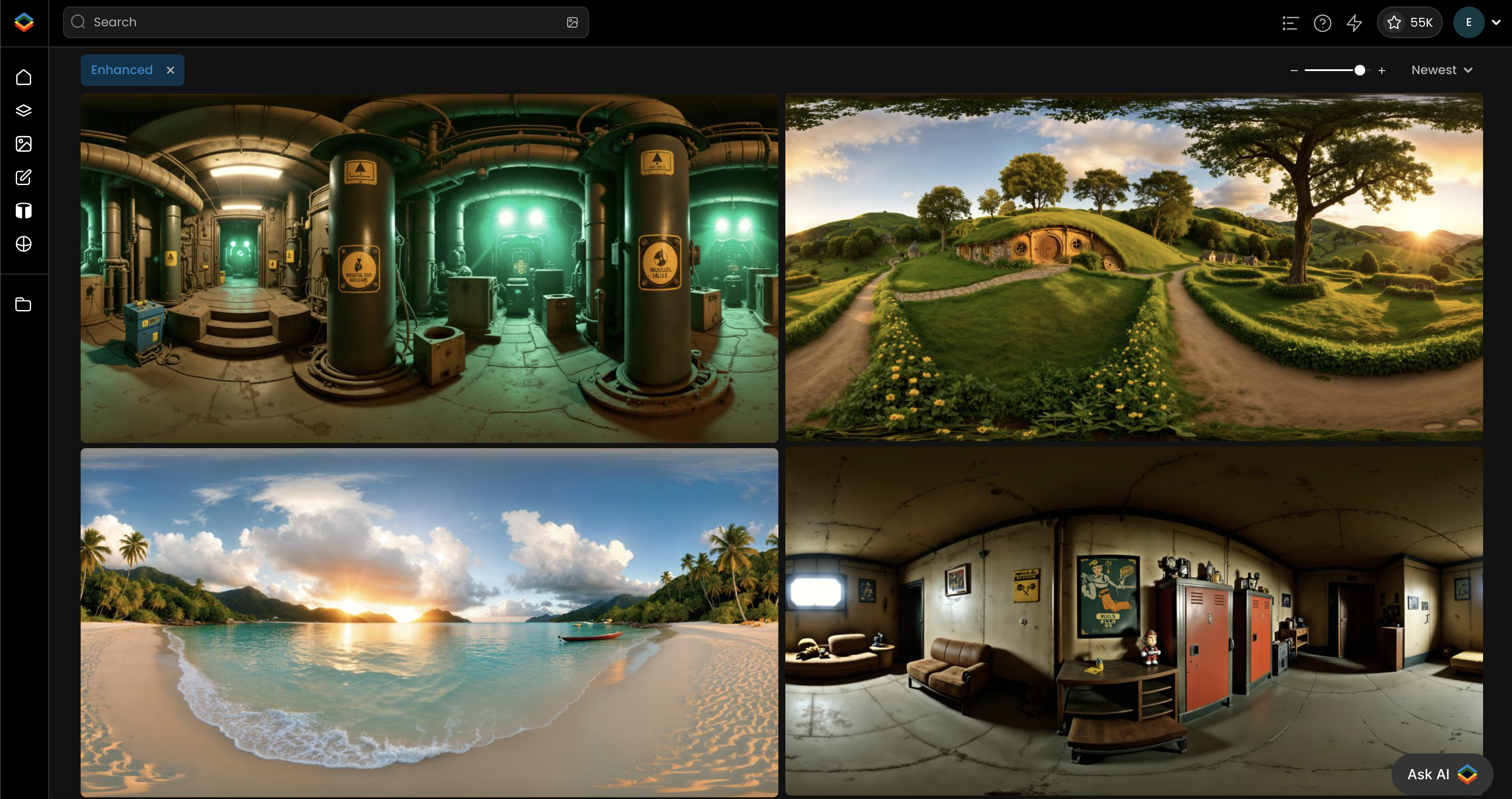Click the Enhanced filter chip label
This screenshot has width=1512, height=799.
pos(122,70)
